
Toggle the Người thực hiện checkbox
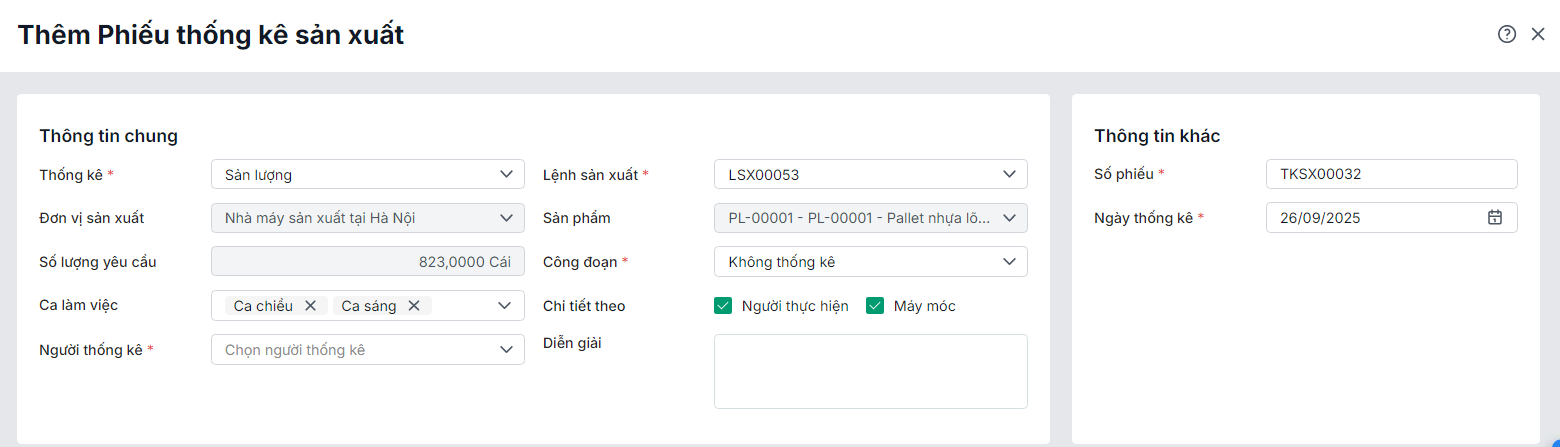723,306
